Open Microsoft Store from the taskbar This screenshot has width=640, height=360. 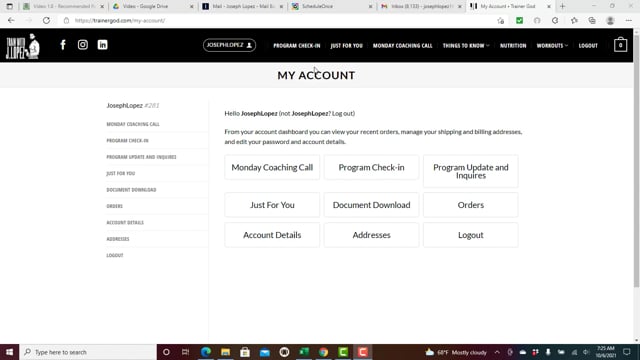245,352
